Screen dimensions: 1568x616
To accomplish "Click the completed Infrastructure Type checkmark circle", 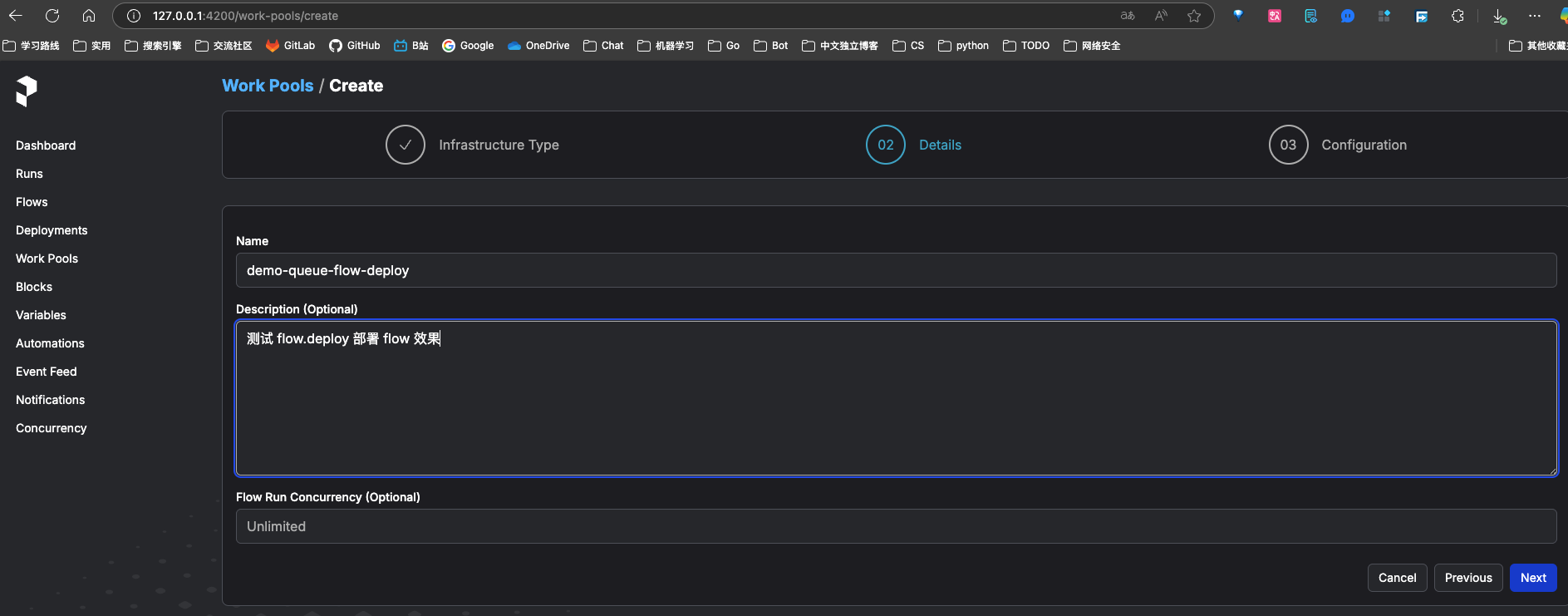I will click(406, 145).
